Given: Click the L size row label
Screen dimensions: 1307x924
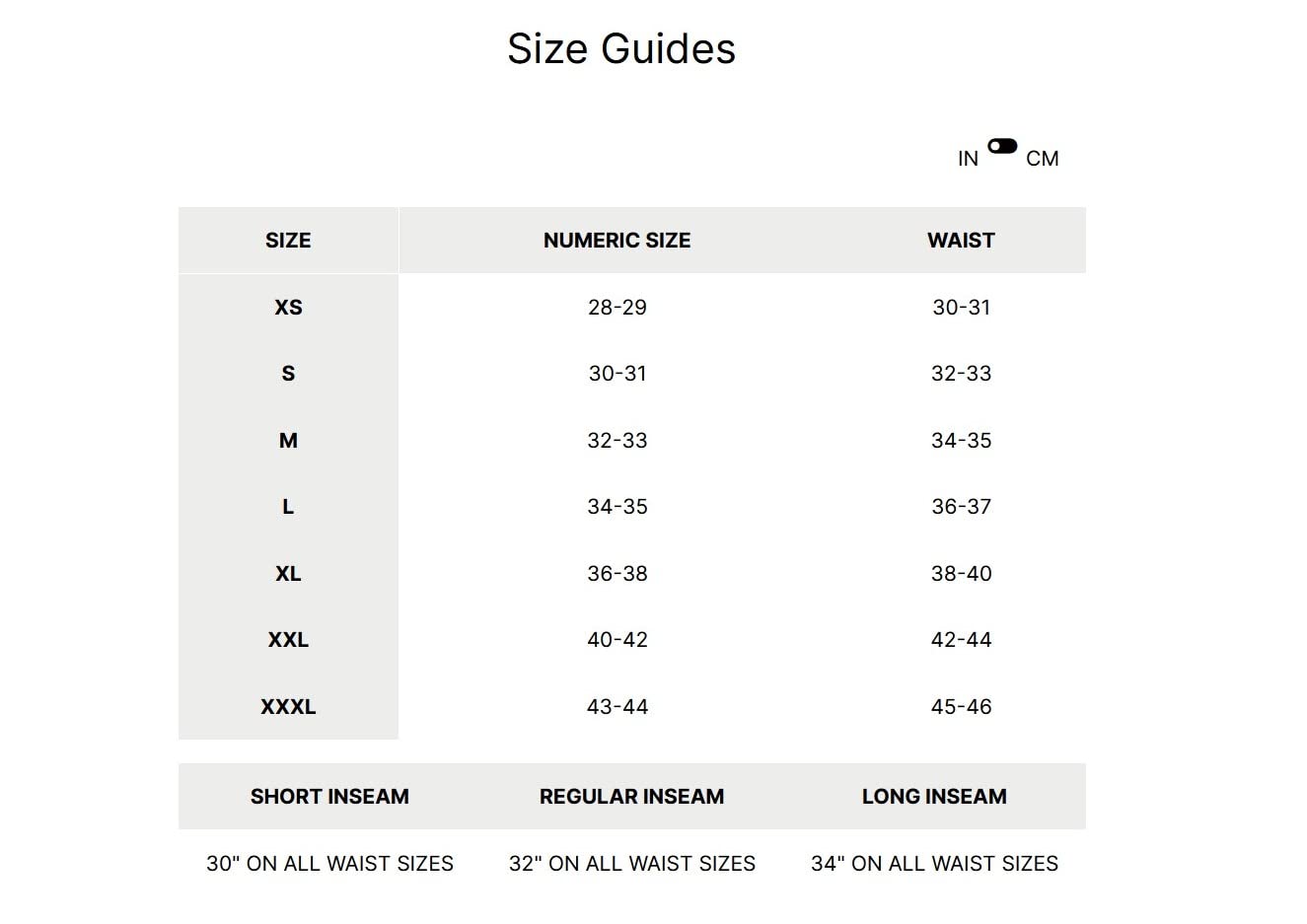Looking at the screenshot, I should (288, 507).
